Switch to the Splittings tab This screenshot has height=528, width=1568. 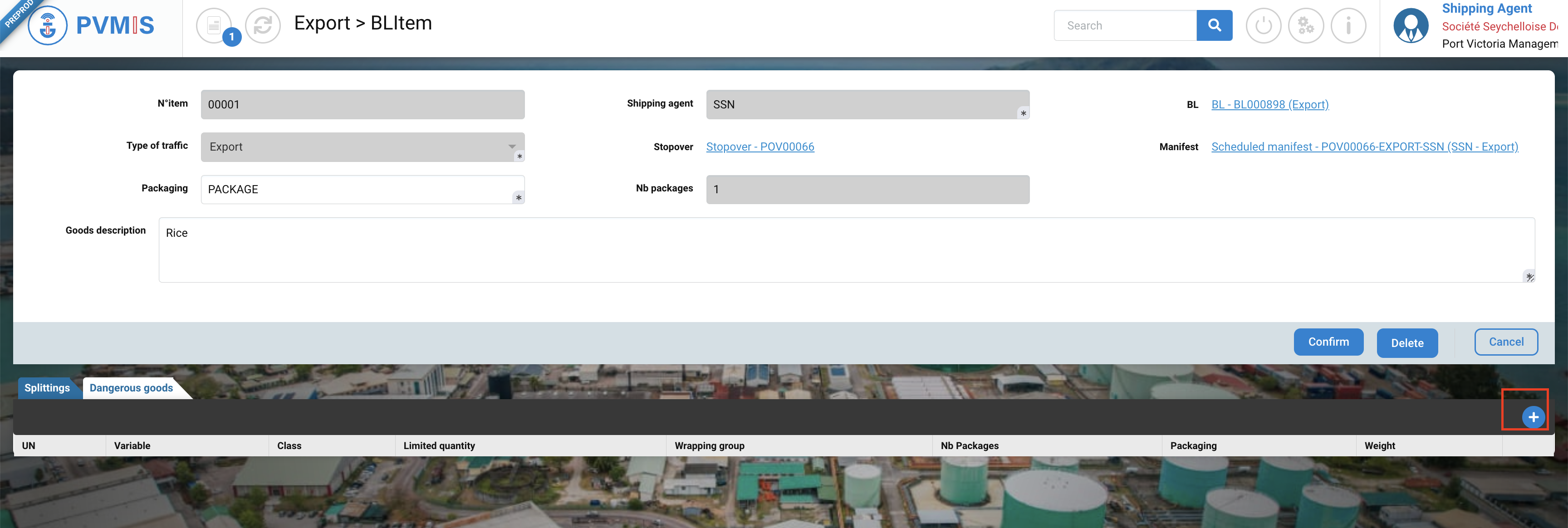47,388
